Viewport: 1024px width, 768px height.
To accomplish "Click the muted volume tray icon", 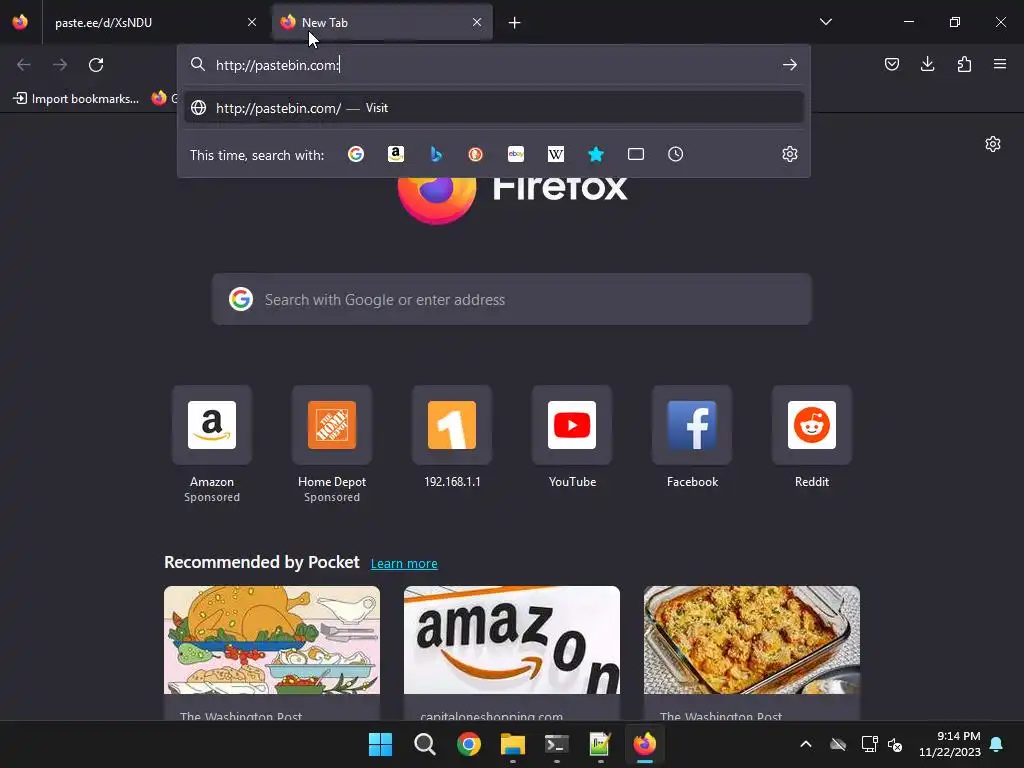I will point(895,744).
